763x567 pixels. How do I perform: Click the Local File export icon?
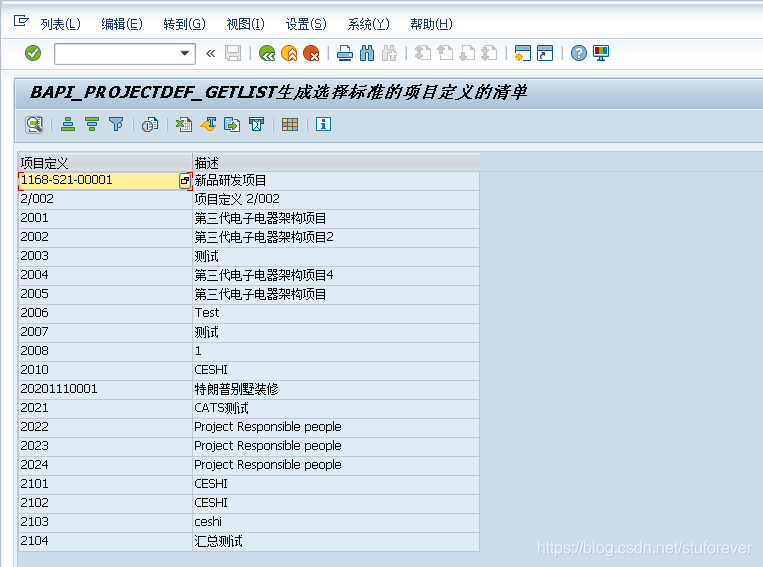coord(232,125)
